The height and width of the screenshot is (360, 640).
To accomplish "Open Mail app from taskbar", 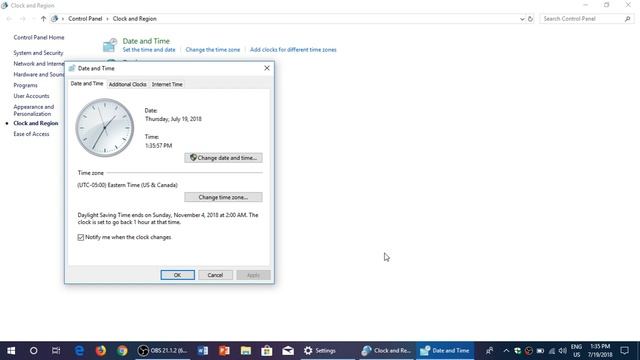I will (288, 351).
